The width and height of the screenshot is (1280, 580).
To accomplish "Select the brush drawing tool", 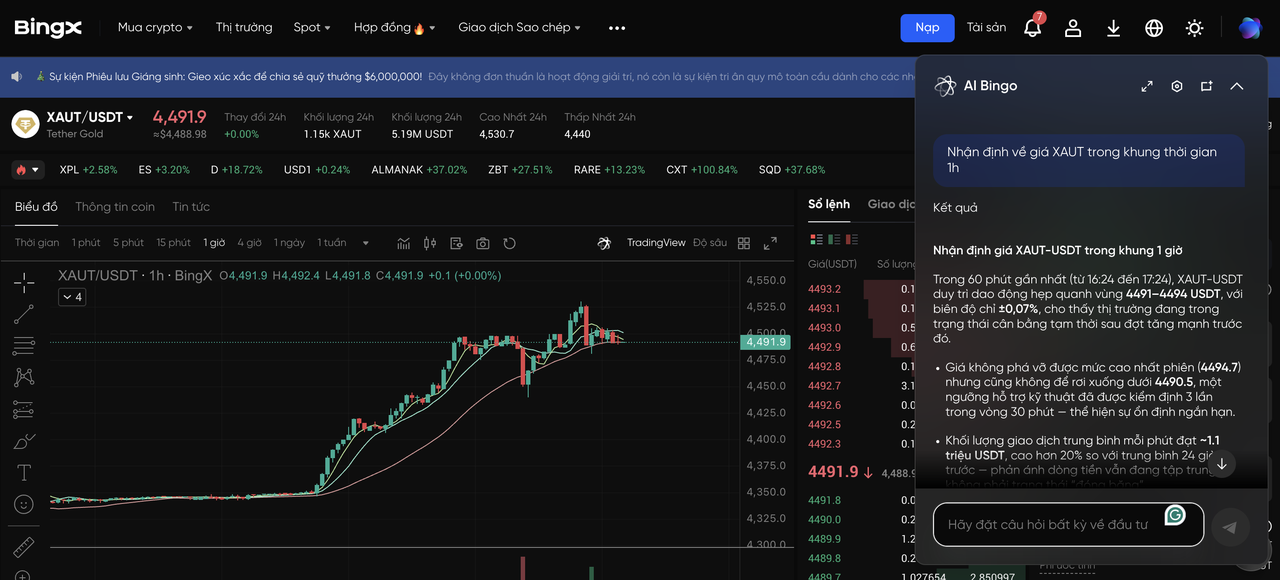I will pos(24,441).
